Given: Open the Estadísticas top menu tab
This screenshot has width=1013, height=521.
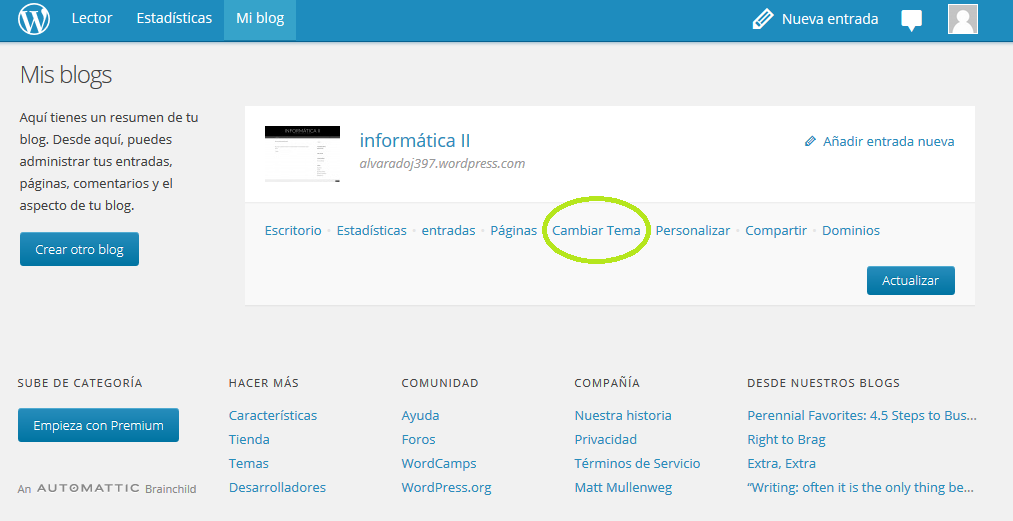Looking at the screenshot, I should 174,19.
